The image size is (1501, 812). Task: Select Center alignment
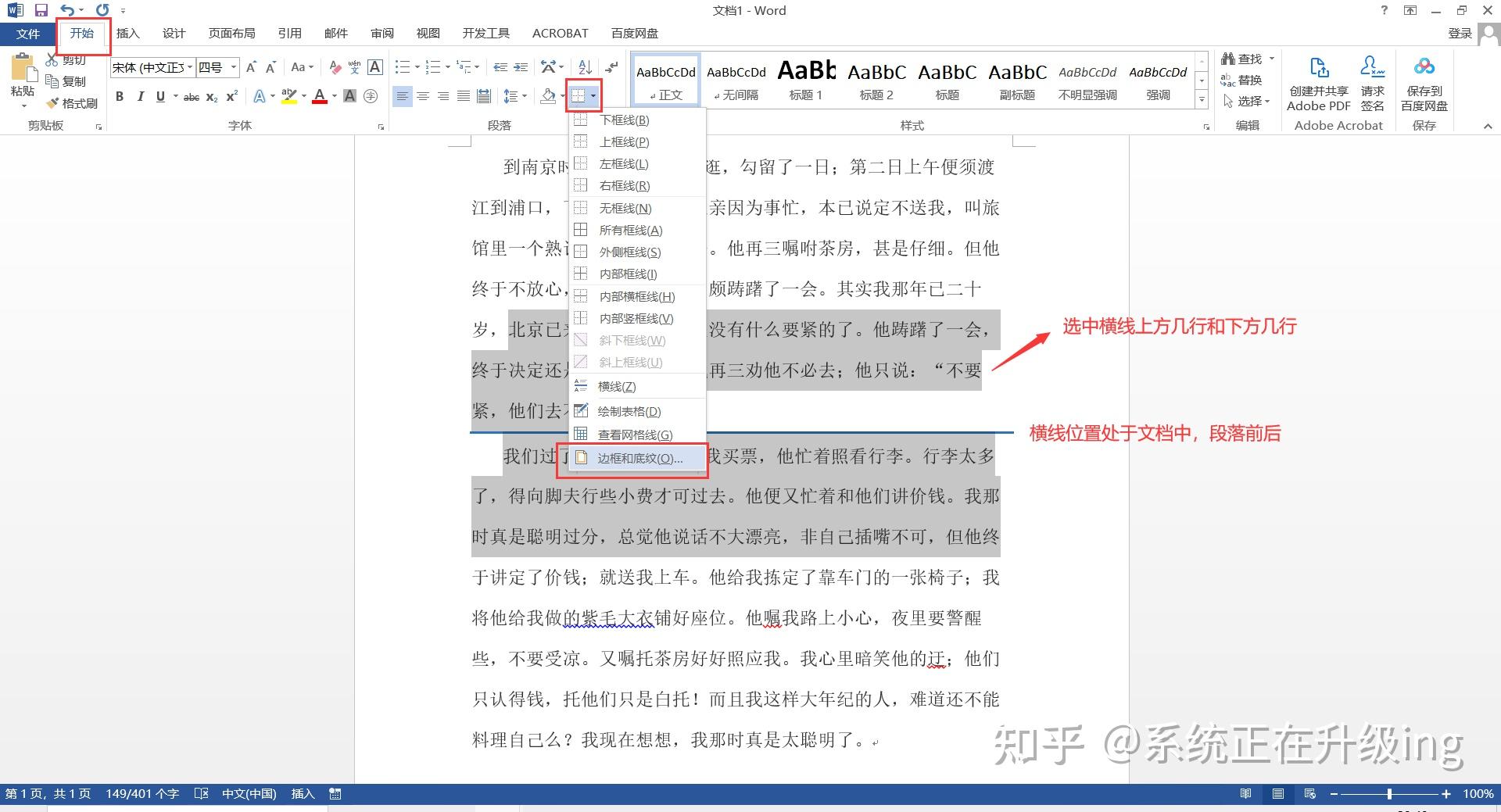pyautogui.click(x=423, y=96)
